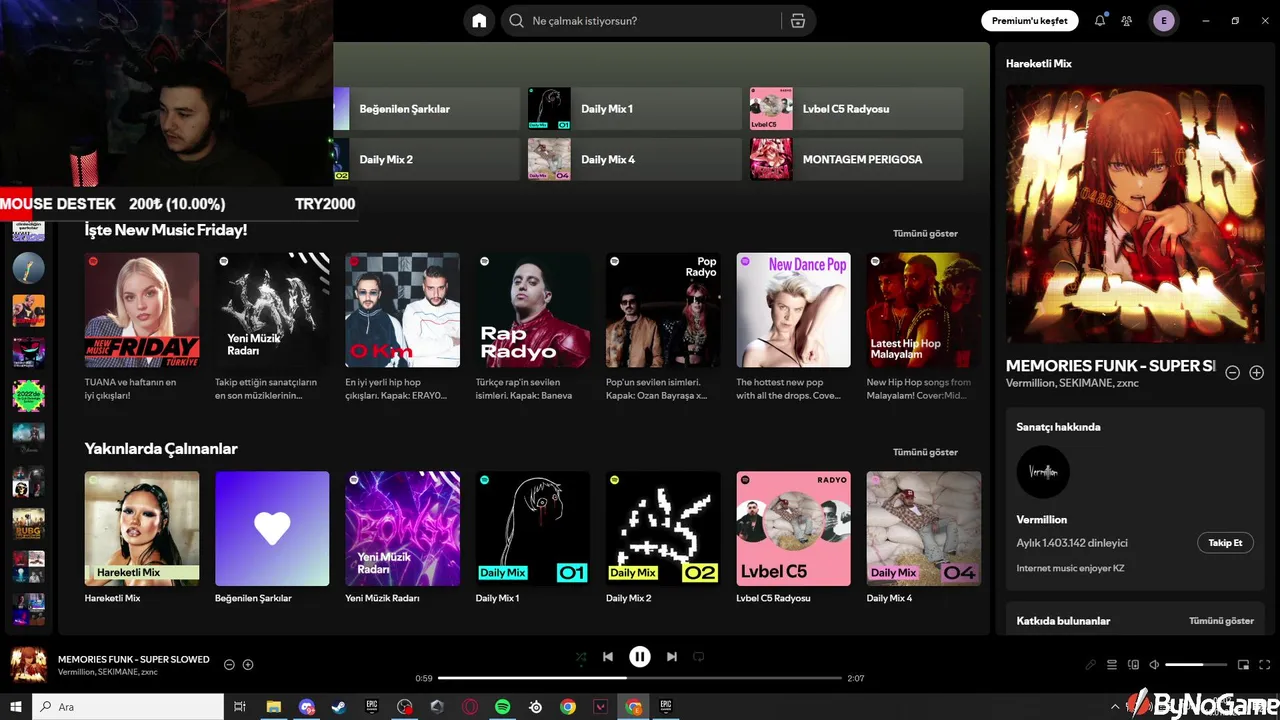Image resolution: width=1280 pixels, height=720 pixels.
Task: Enter full screen player mode
Action: [x=1266, y=665]
